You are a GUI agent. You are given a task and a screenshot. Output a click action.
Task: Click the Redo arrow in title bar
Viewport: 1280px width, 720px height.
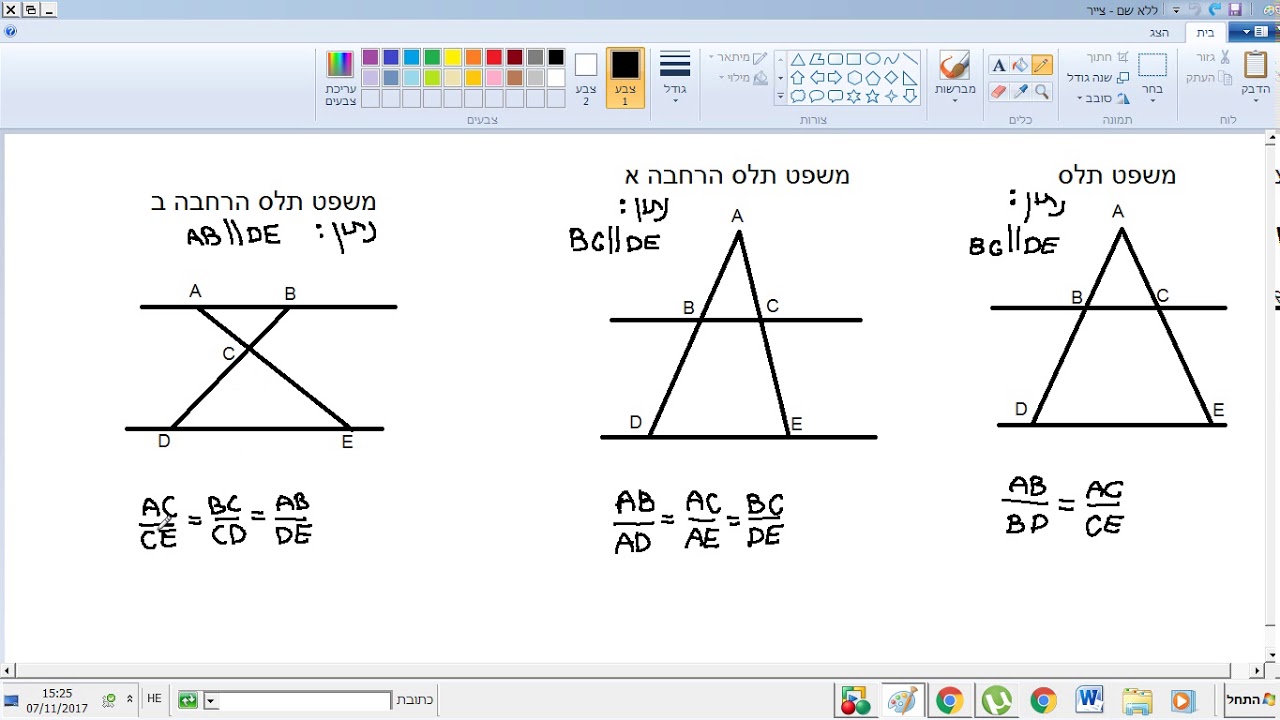pyautogui.click(x=1195, y=9)
